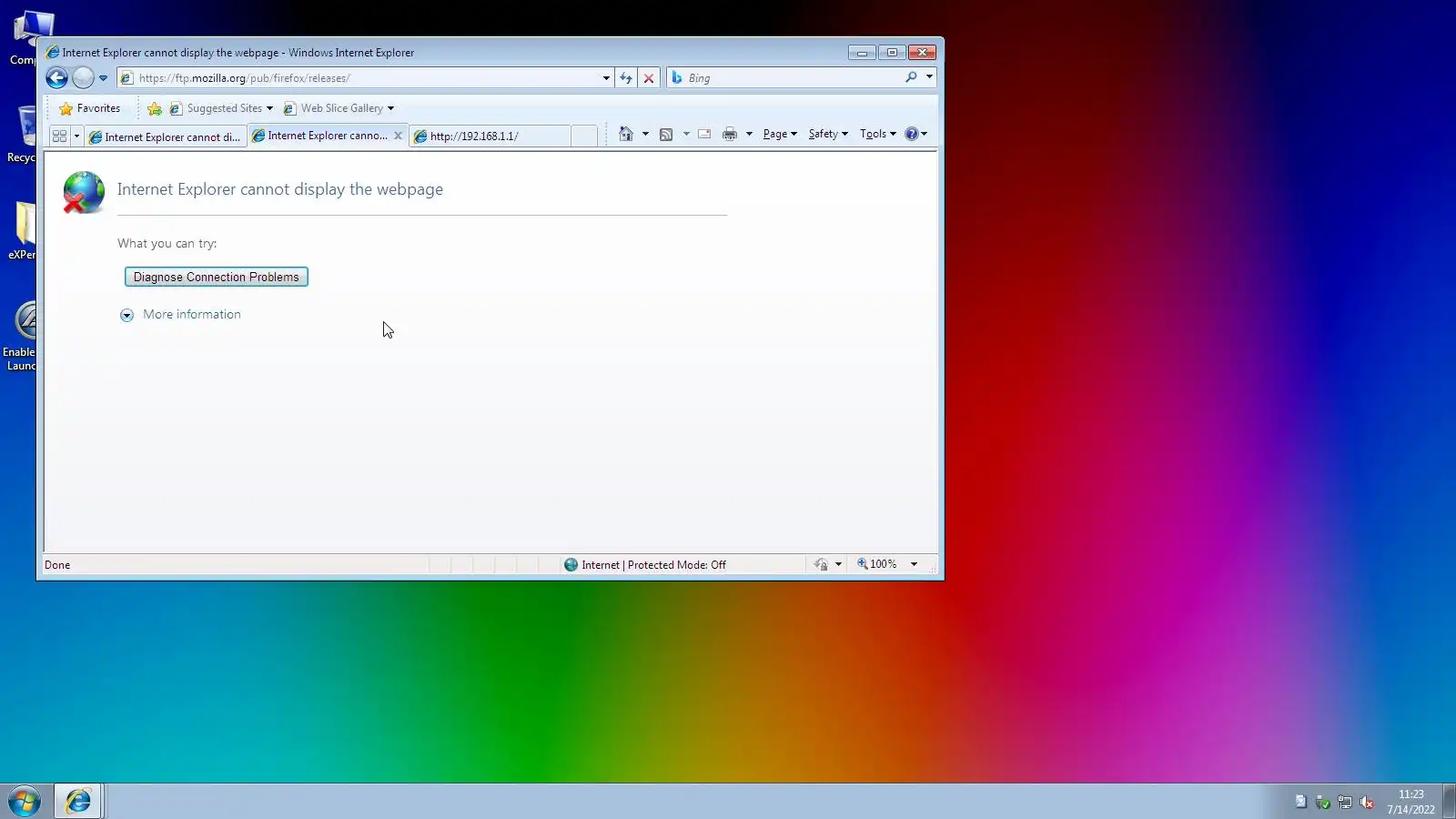Select the eXPer folder on the desktop
The height and width of the screenshot is (819, 1456).
[x=20, y=231]
